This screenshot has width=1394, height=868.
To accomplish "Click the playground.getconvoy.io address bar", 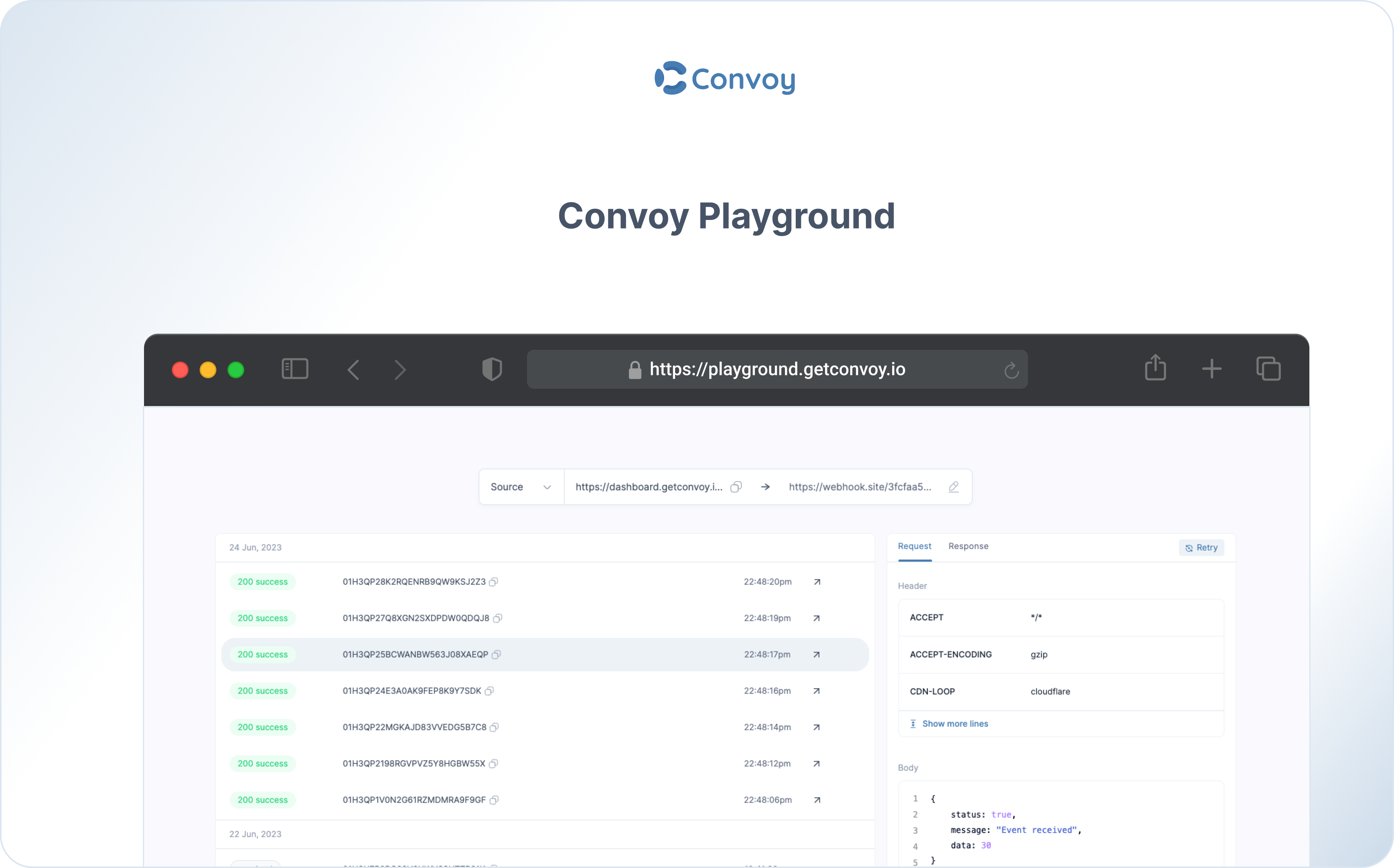I will (x=777, y=369).
